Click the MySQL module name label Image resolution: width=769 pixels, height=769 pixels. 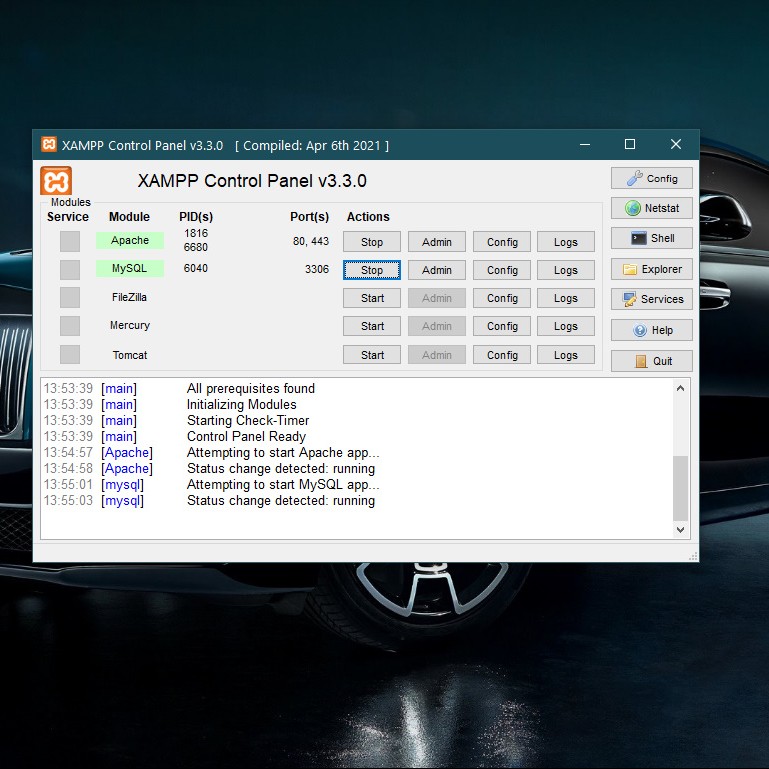(x=129, y=268)
